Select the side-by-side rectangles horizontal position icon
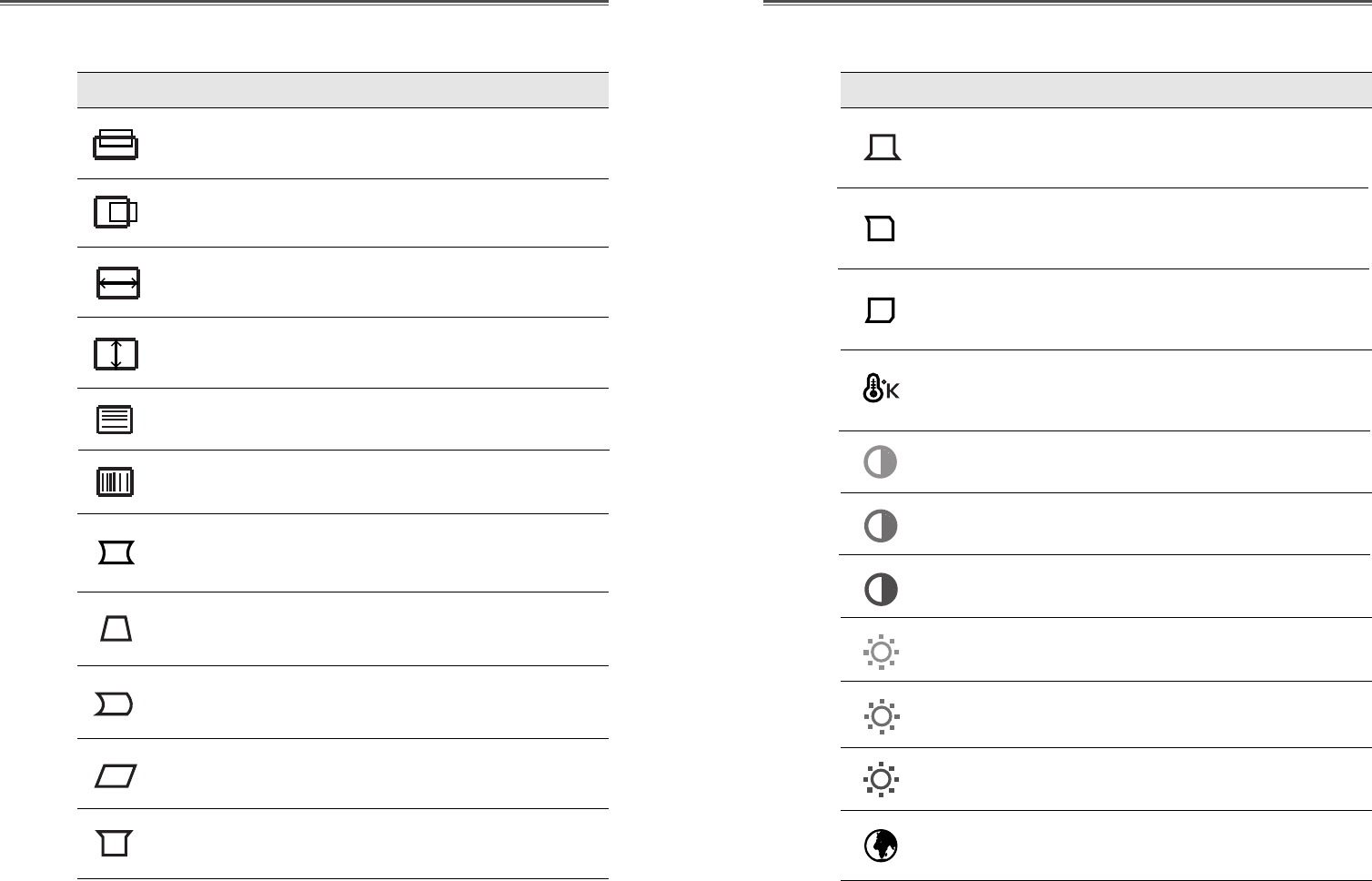The height and width of the screenshot is (881, 1372). pos(116,212)
